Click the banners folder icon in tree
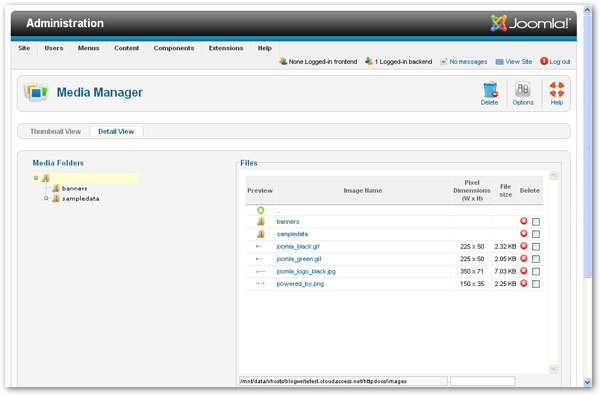The height and width of the screenshot is (395, 600). pyautogui.click(x=56, y=188)
